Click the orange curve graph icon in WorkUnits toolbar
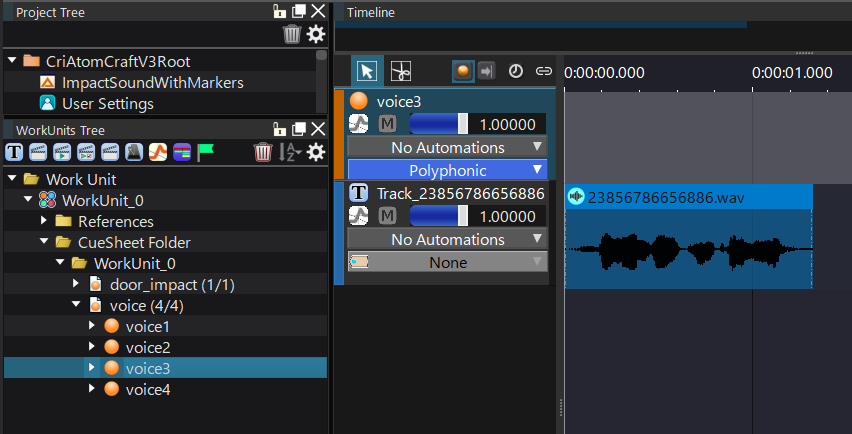Screen dimensions: 852x434 pos(158,152)
